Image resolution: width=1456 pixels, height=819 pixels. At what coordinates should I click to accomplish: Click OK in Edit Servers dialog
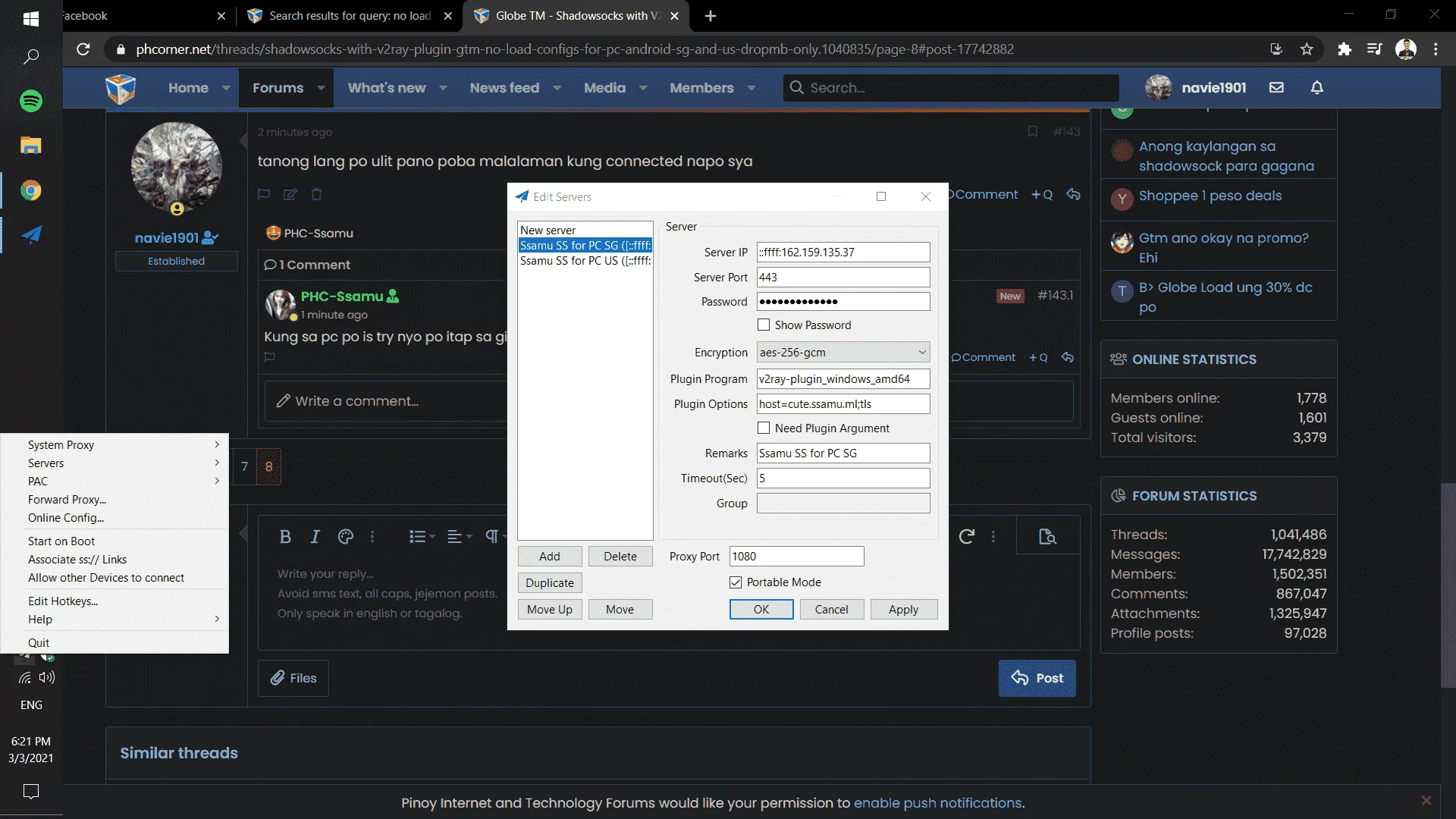(761, 610)
